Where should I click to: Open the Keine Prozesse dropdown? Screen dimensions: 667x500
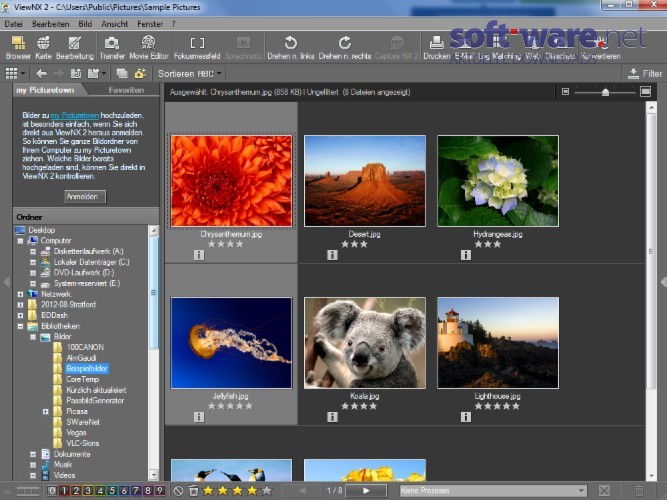coord(493,491)
